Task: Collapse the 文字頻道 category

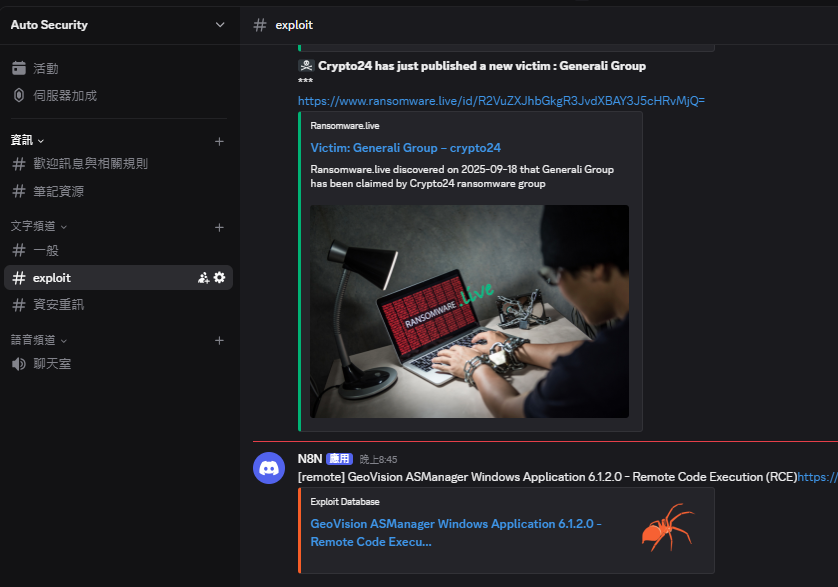Action: coord(38,226)
